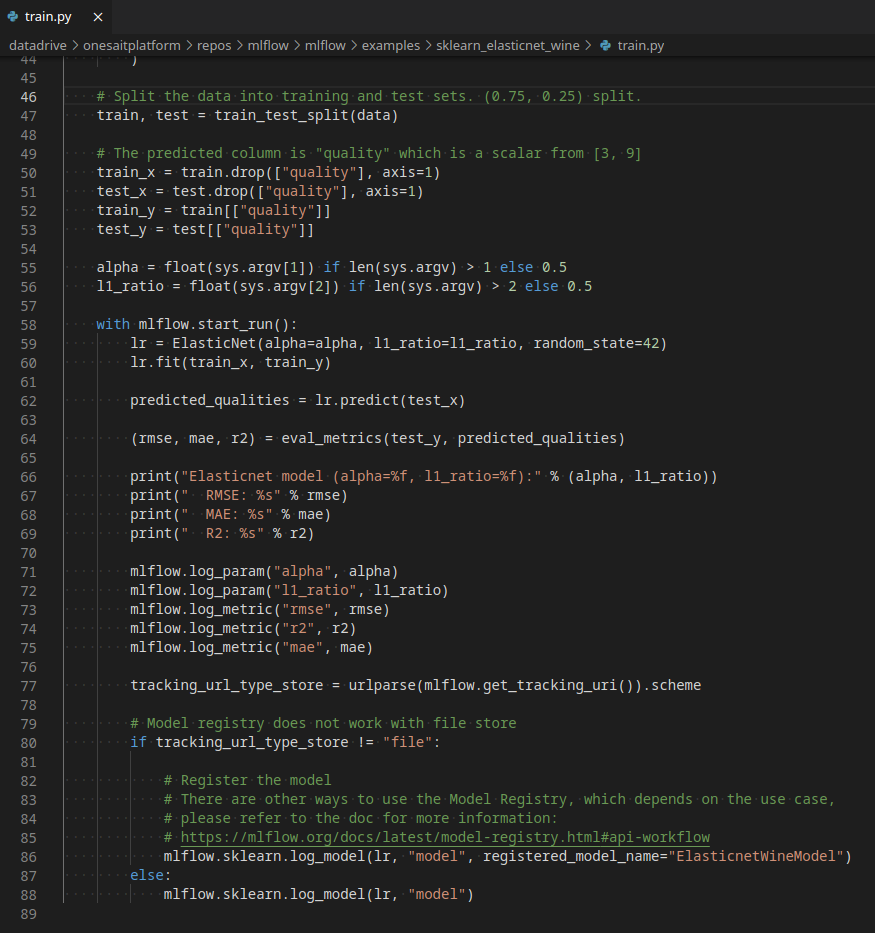Click sys.argv[1] in the alpha assignment
This screenshot has height=933, width=875.
pyautogui.click(x=260, y=267)
